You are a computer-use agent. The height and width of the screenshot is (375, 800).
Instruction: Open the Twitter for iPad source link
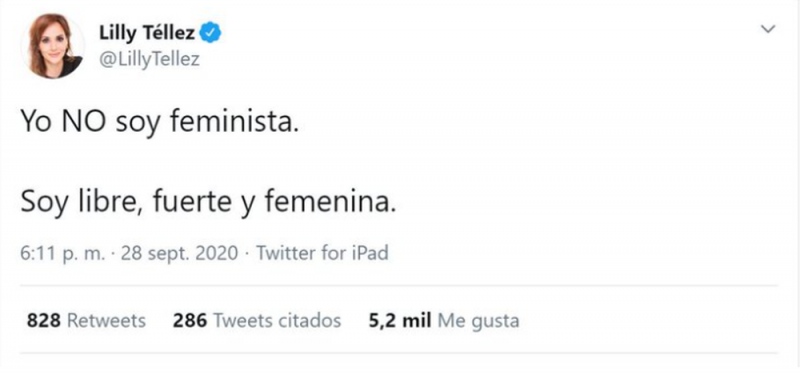[x=322, y=253]
